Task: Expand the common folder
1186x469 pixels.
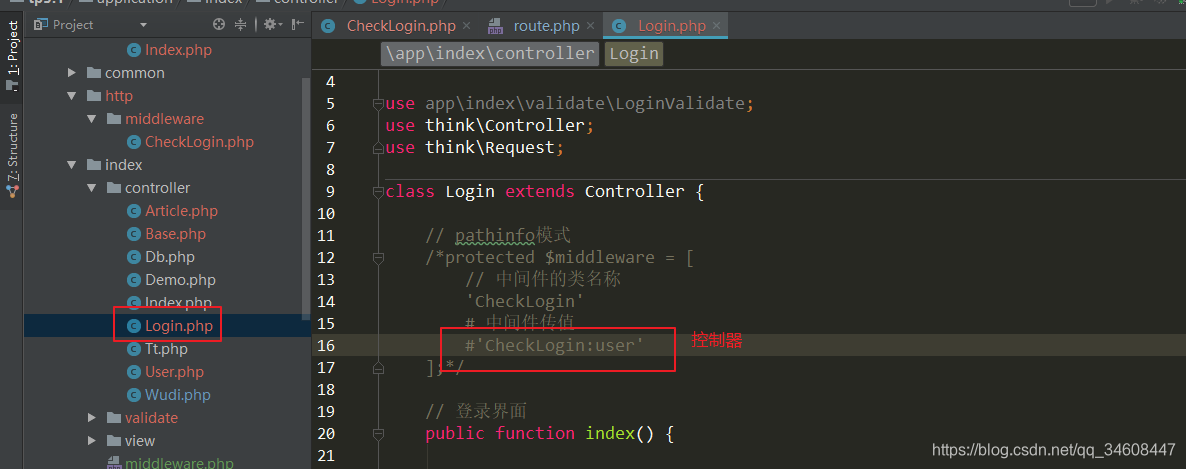Action: click(x=72, y=73)
